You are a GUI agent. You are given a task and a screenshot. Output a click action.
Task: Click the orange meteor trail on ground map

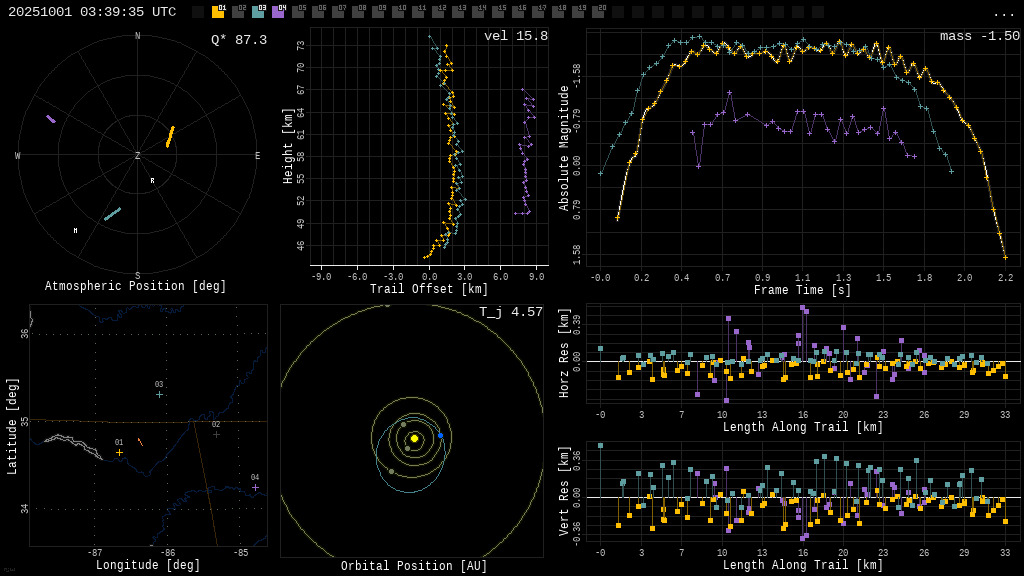point(140,441)
